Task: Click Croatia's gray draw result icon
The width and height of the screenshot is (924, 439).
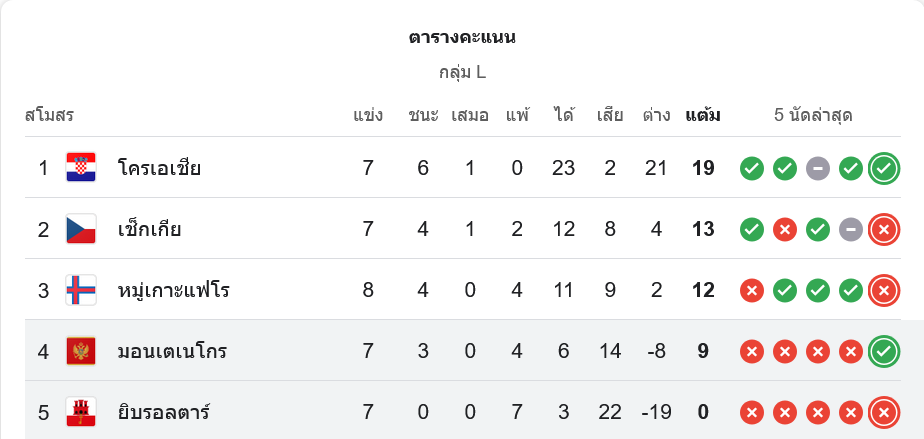Action: (x=818, y=168)
